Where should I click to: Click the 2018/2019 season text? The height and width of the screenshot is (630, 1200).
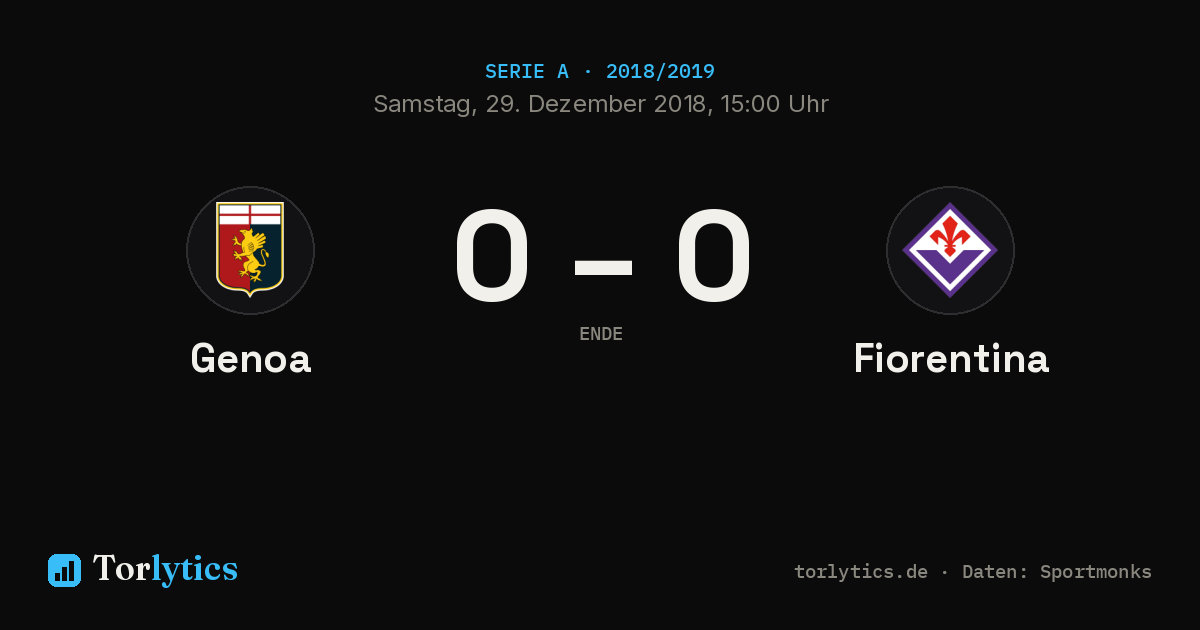click(x=660, y=72)
